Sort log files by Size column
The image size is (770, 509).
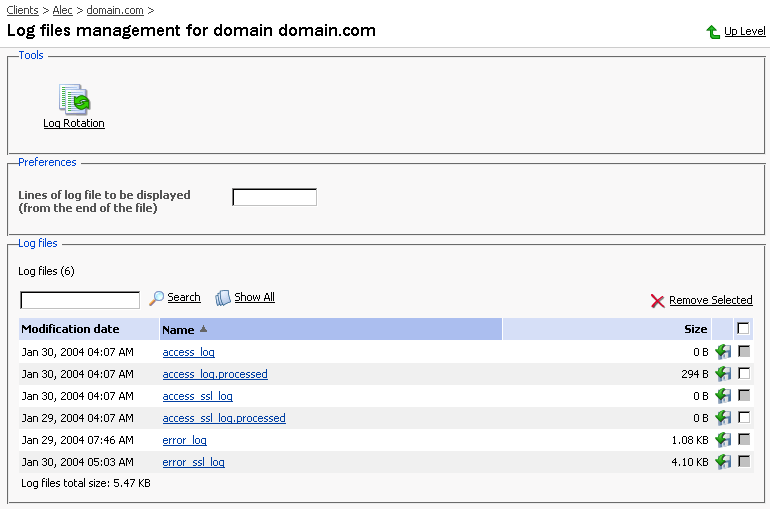[695, 329]
